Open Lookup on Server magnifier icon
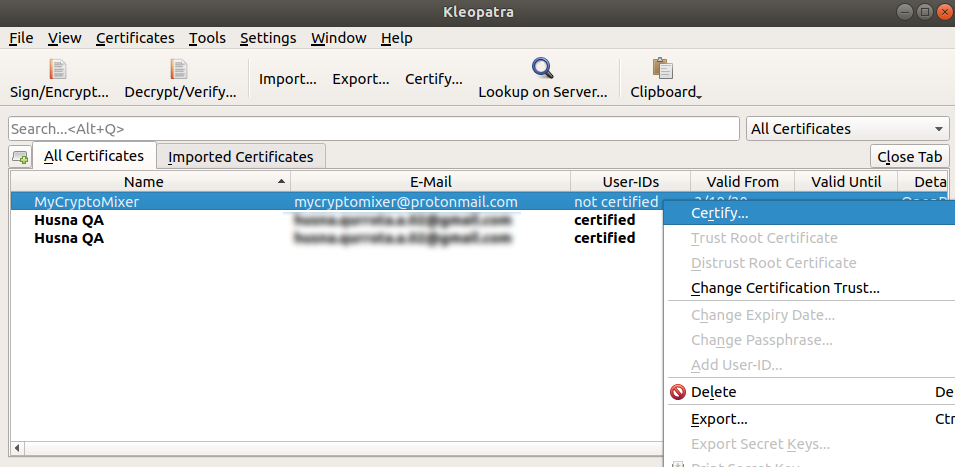Image resolution: width=955 pixels, height=467 pixels. tap(542, 69)
